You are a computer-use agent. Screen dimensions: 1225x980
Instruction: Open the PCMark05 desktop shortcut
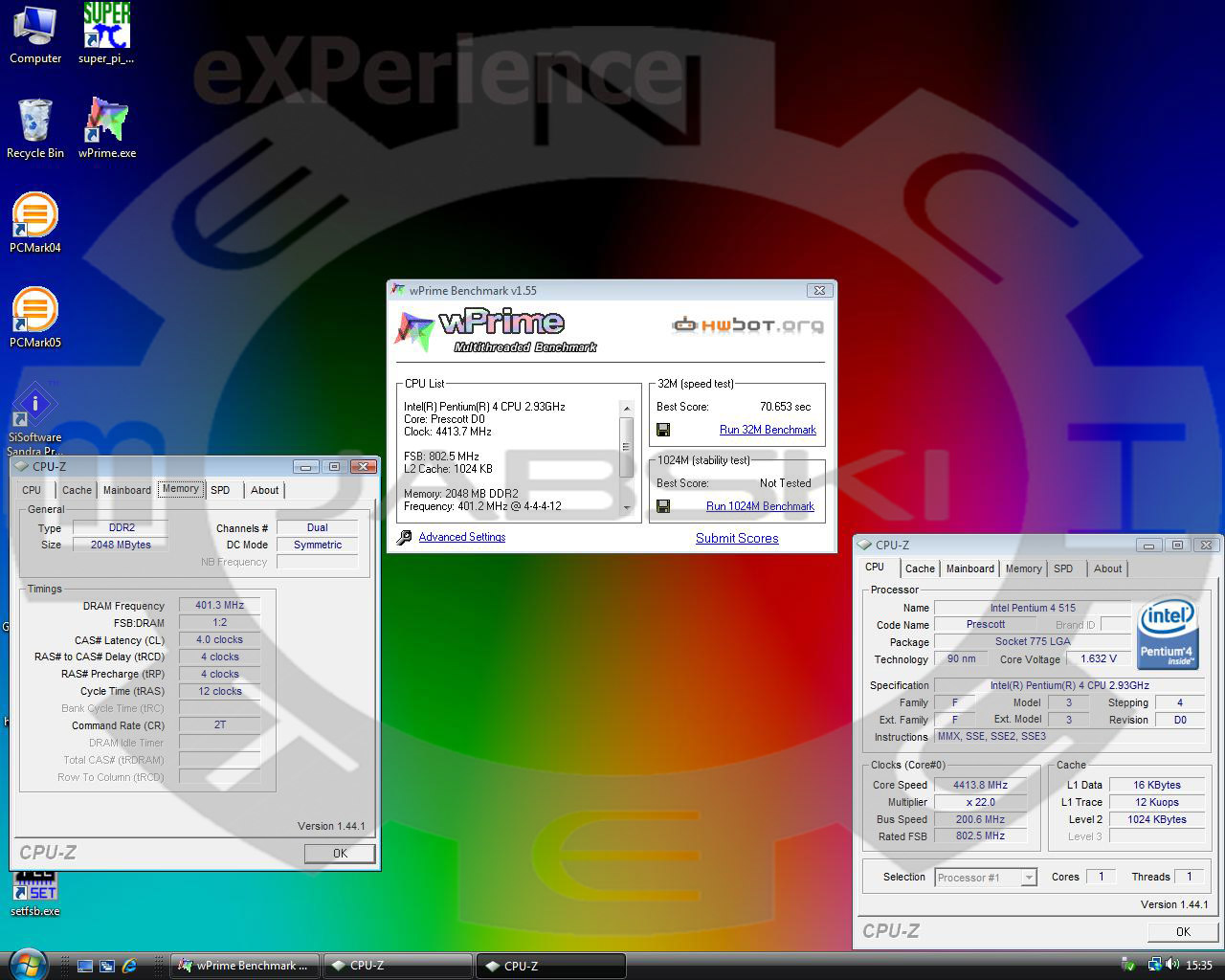[x=34, y=317]
